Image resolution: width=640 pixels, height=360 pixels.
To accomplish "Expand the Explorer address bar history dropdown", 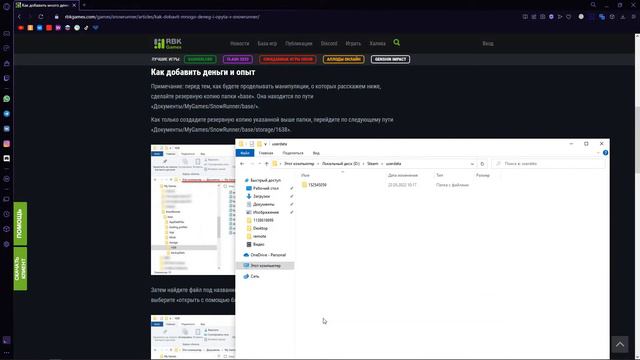I will [472, 164].
